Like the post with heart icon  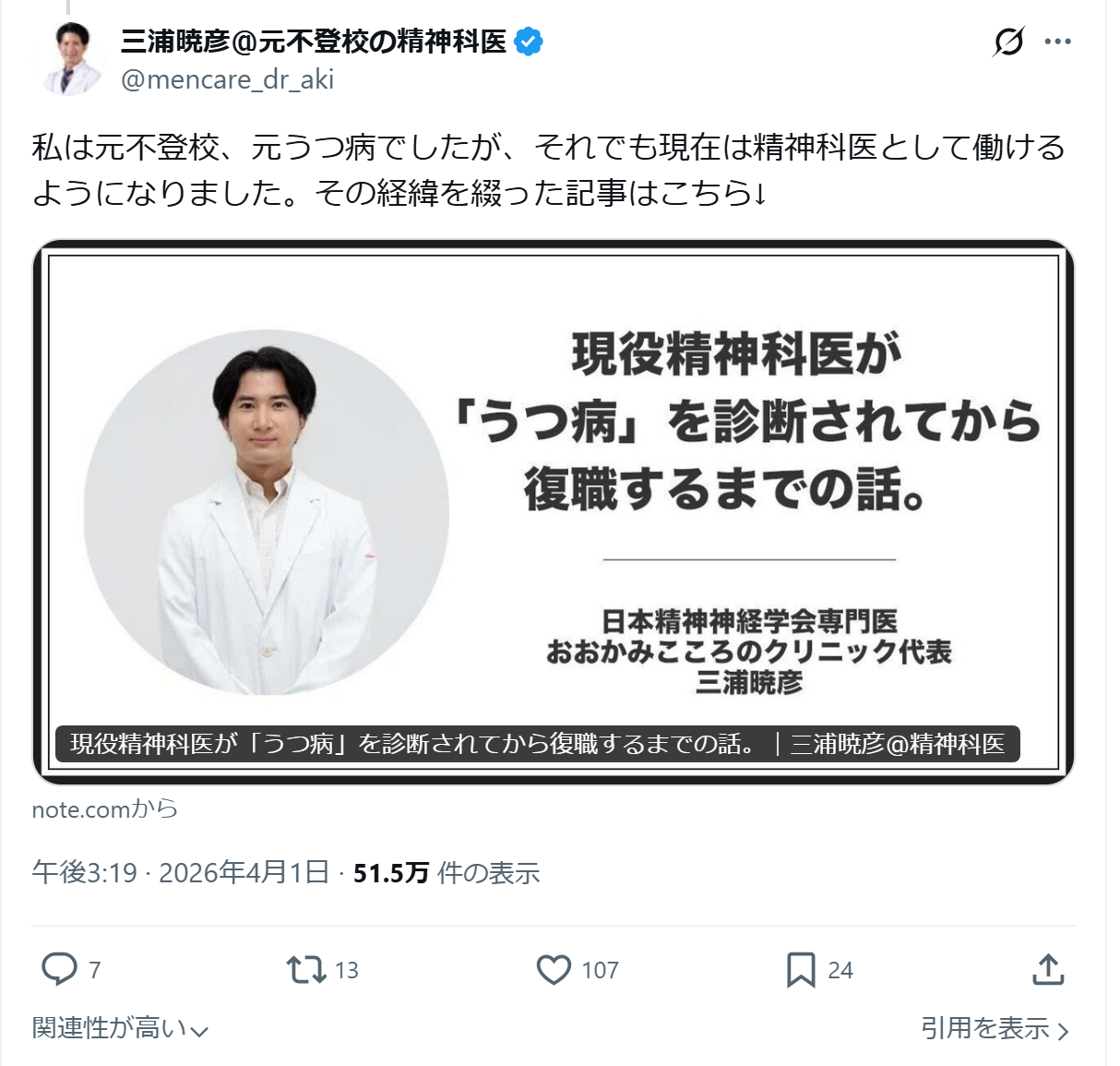[x=554, y=969]
